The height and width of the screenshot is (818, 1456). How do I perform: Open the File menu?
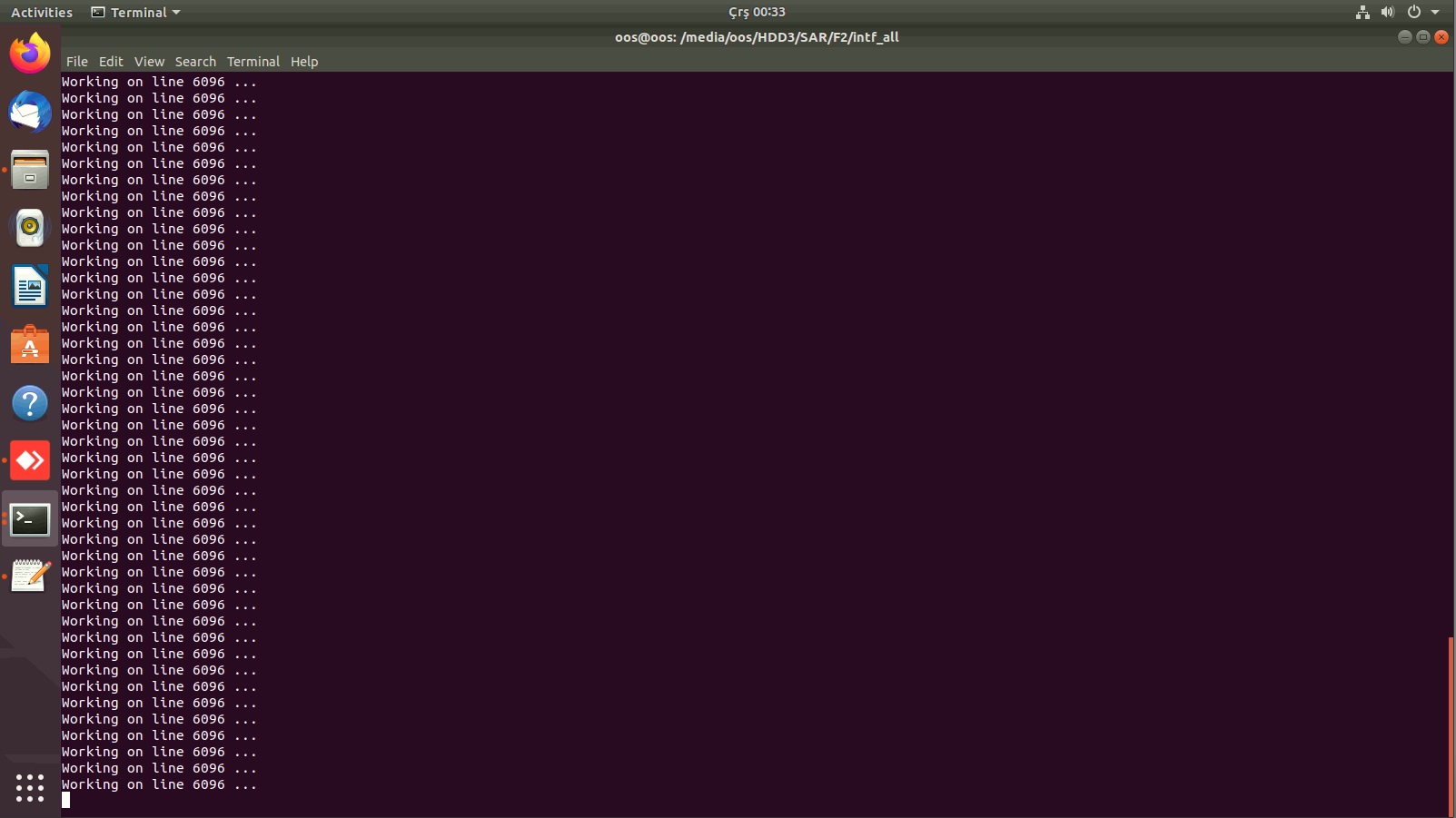coord(77,62)
